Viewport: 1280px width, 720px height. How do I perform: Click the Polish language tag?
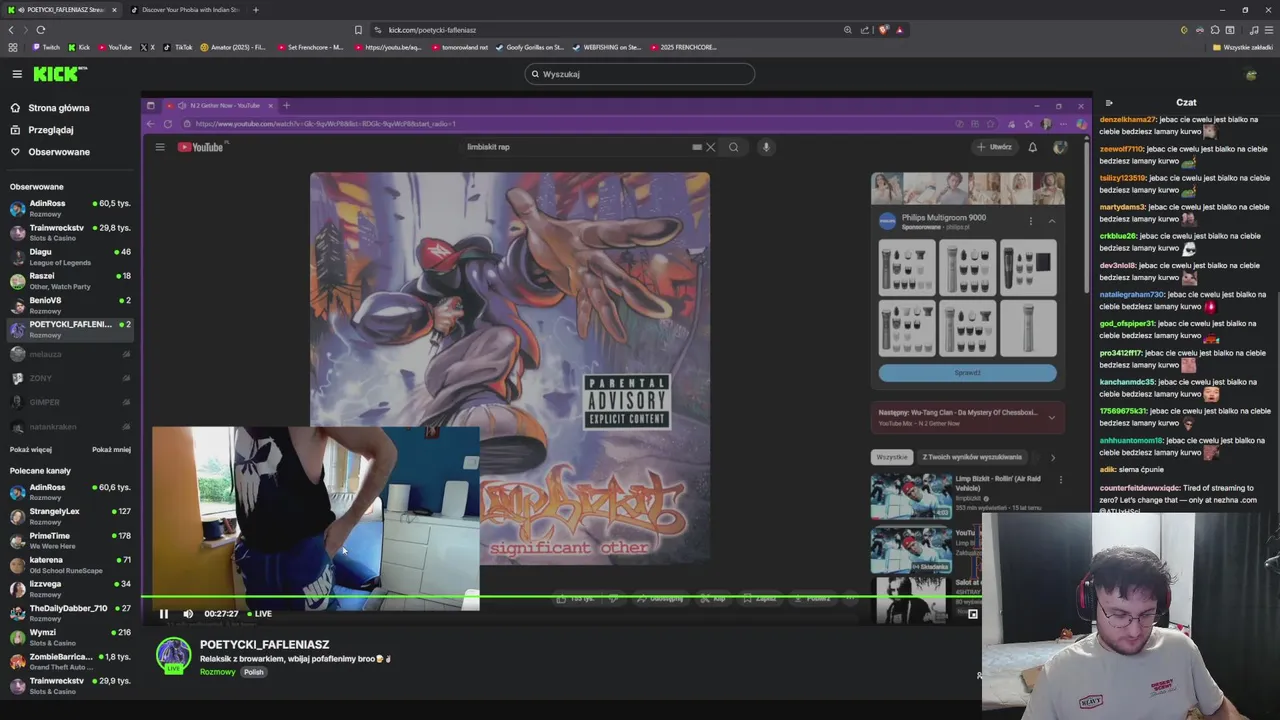click(x=254, y=672)
